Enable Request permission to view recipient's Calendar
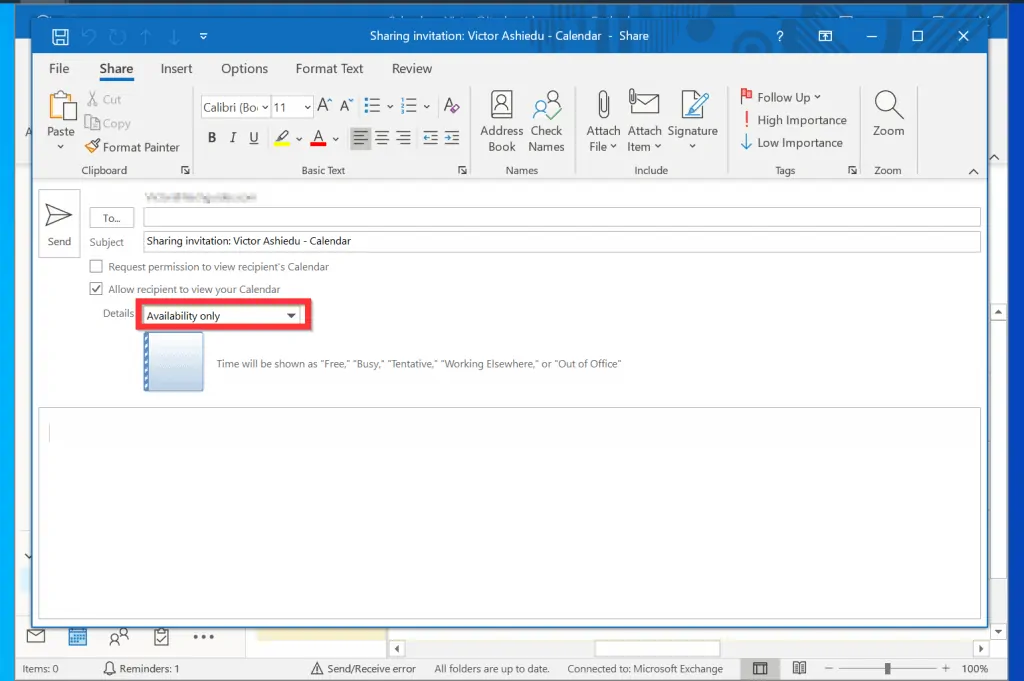Screen dimensions: 1024x681 pyautogui.click(x=96, y=267)
